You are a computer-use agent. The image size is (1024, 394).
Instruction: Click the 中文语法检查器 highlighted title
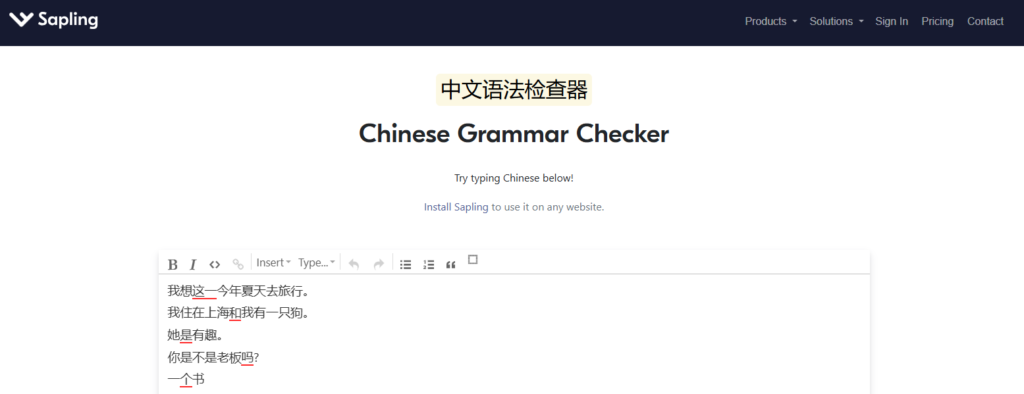click(x=514, y=90)
